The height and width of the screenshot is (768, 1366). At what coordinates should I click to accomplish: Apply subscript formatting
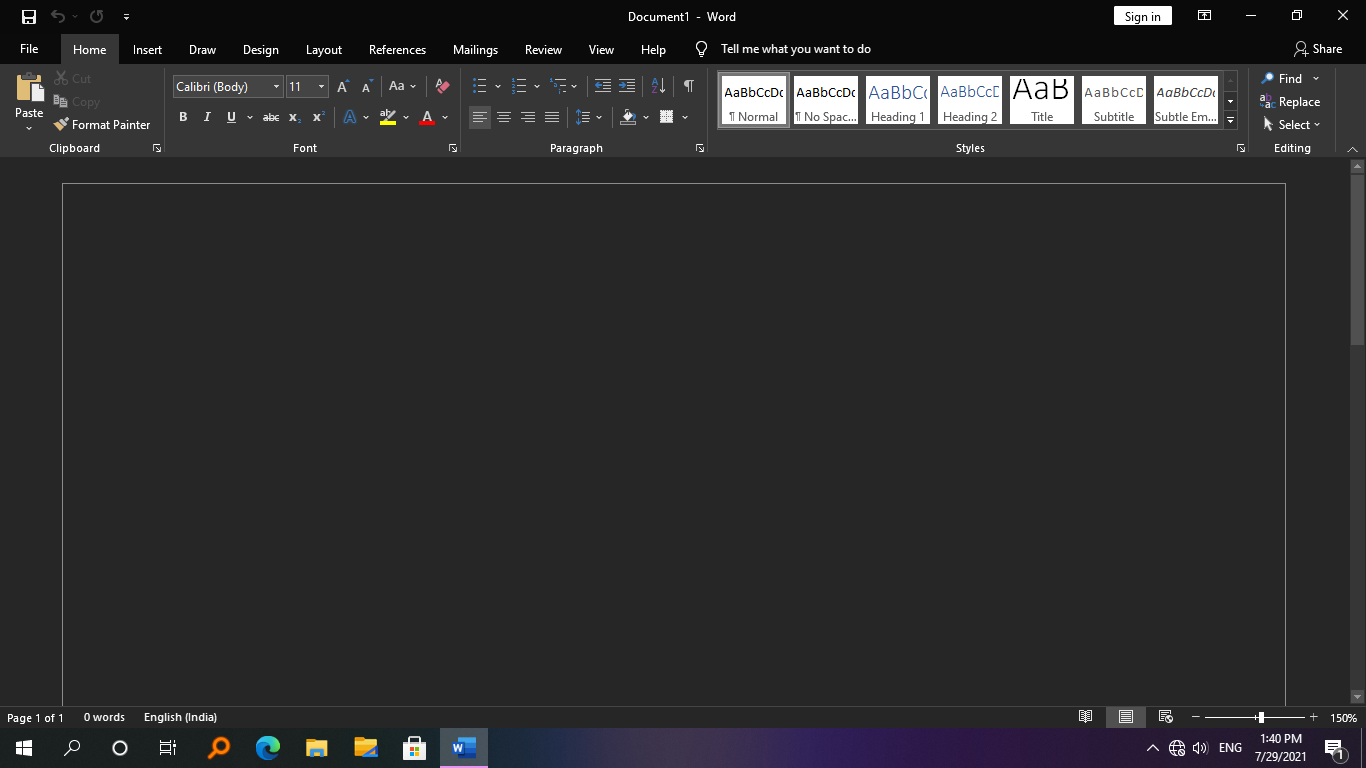click(295, 117)
